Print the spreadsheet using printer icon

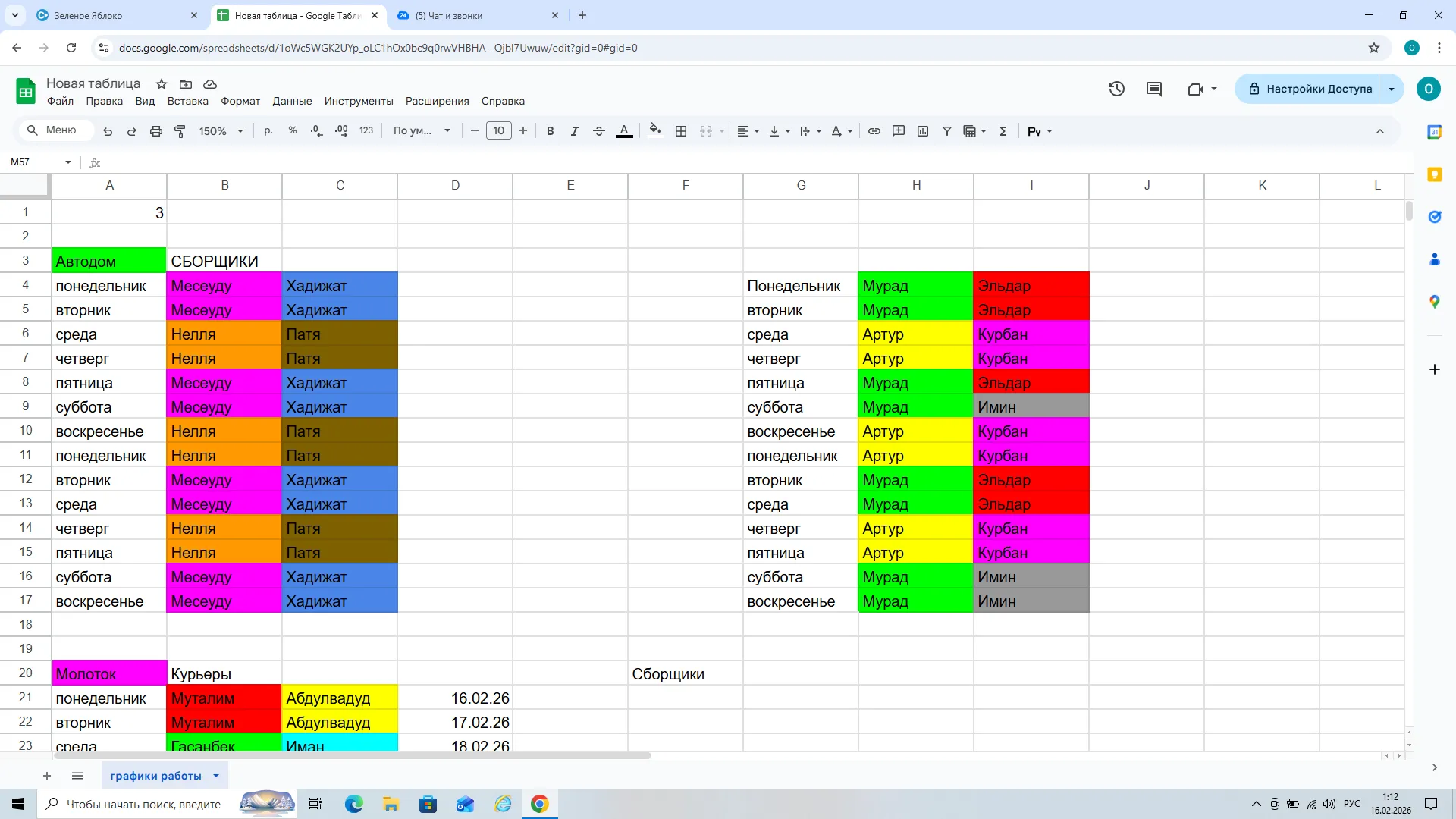[x=156, y=131]
